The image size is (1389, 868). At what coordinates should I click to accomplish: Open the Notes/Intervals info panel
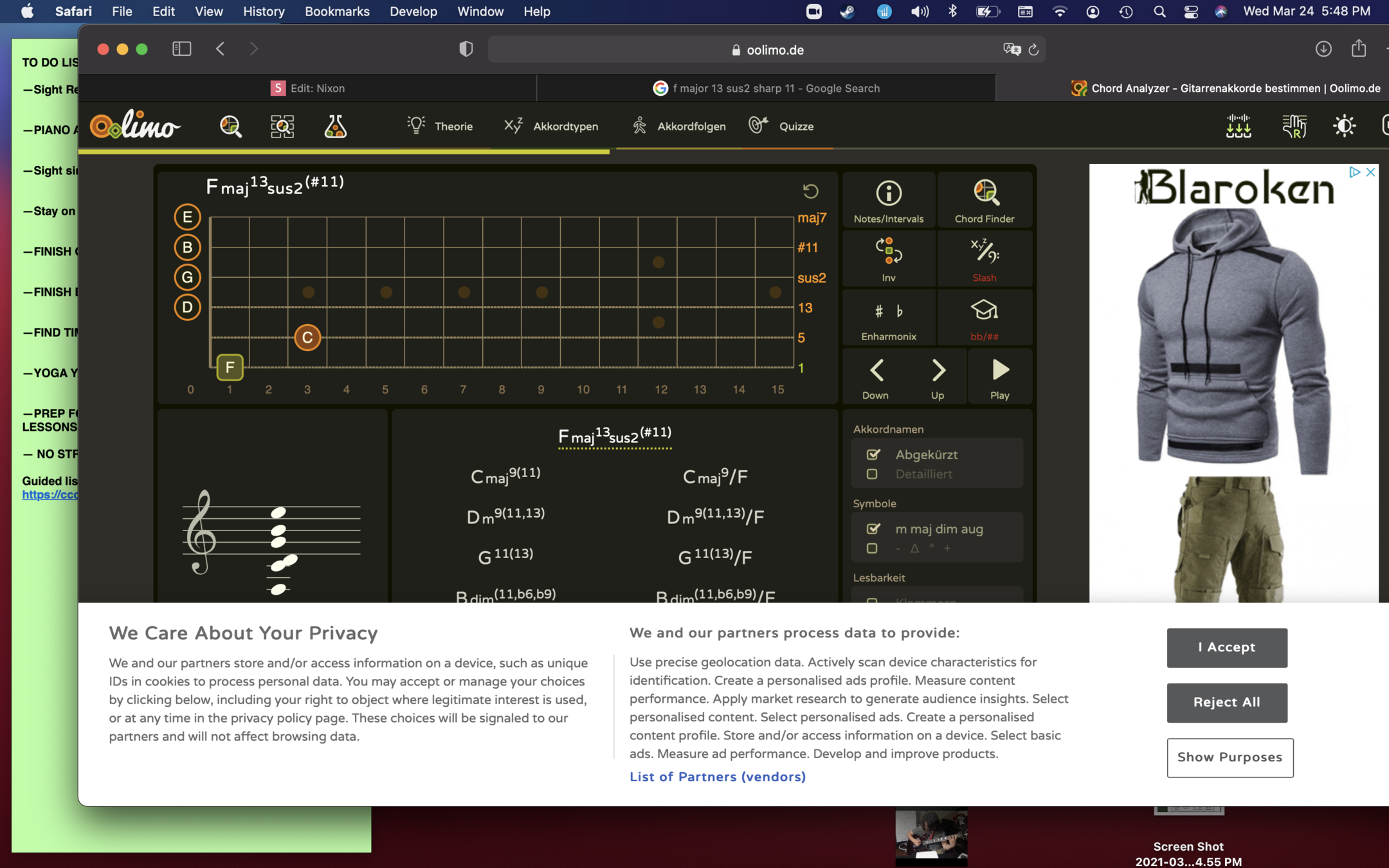(888, 201)
